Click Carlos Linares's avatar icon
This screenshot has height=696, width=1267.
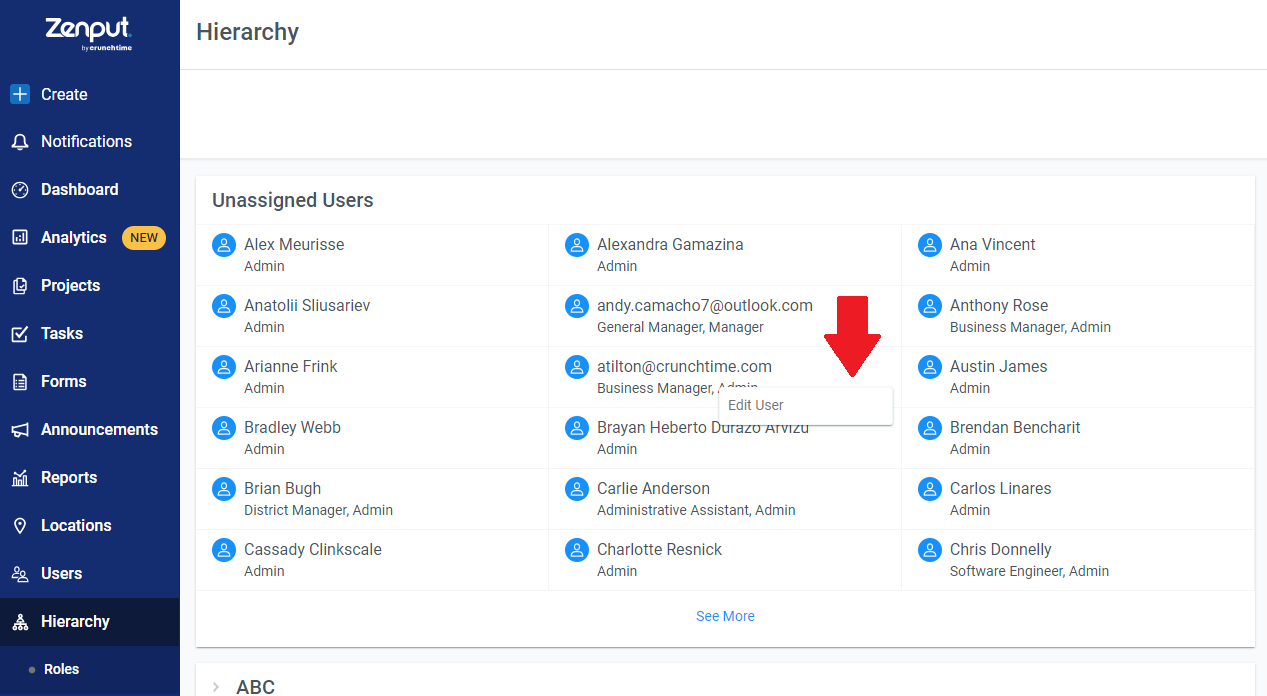pos(930,489)
